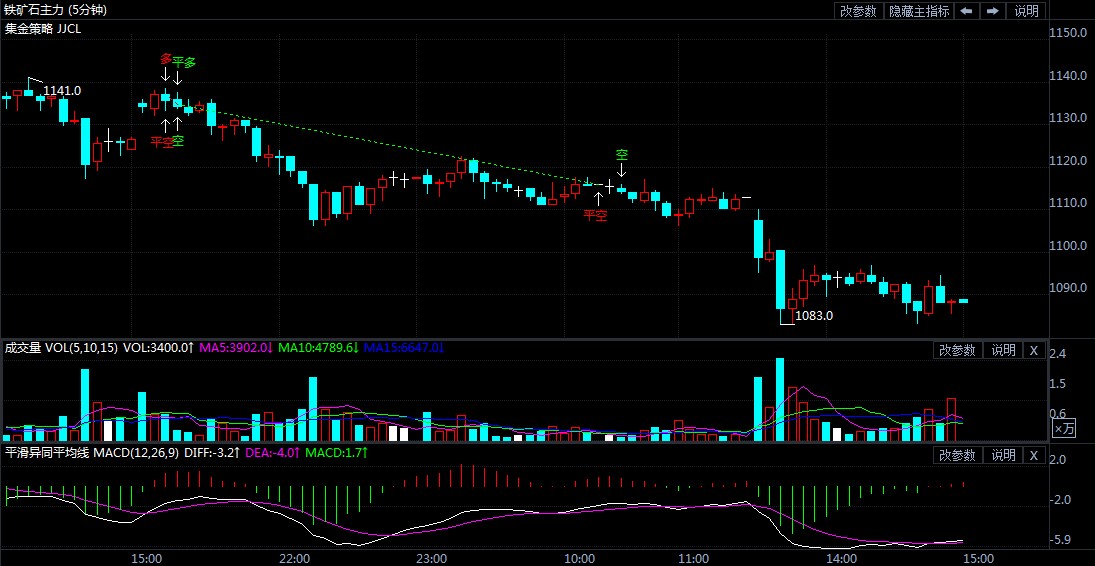Click the green 平多 signal marker
Viewport: 1095px width, 566px height.
[x=184, y=62]
